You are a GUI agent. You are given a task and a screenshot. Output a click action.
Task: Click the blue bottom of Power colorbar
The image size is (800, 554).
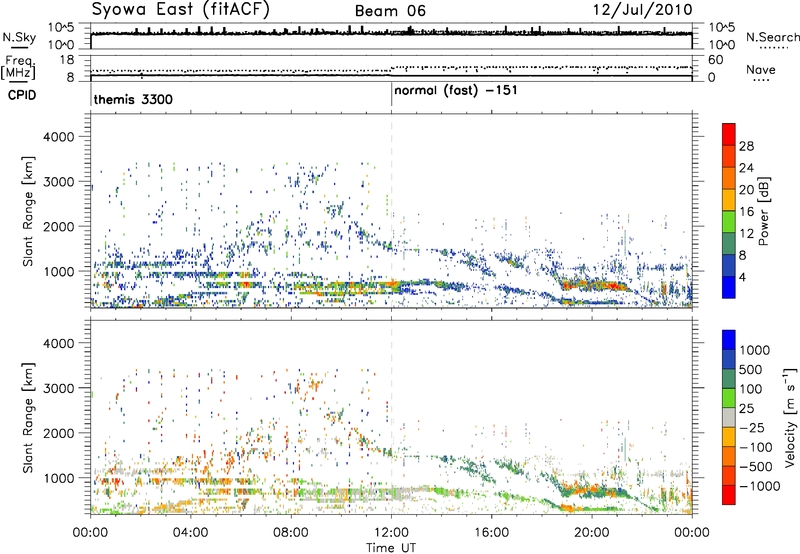click(729, 287)
